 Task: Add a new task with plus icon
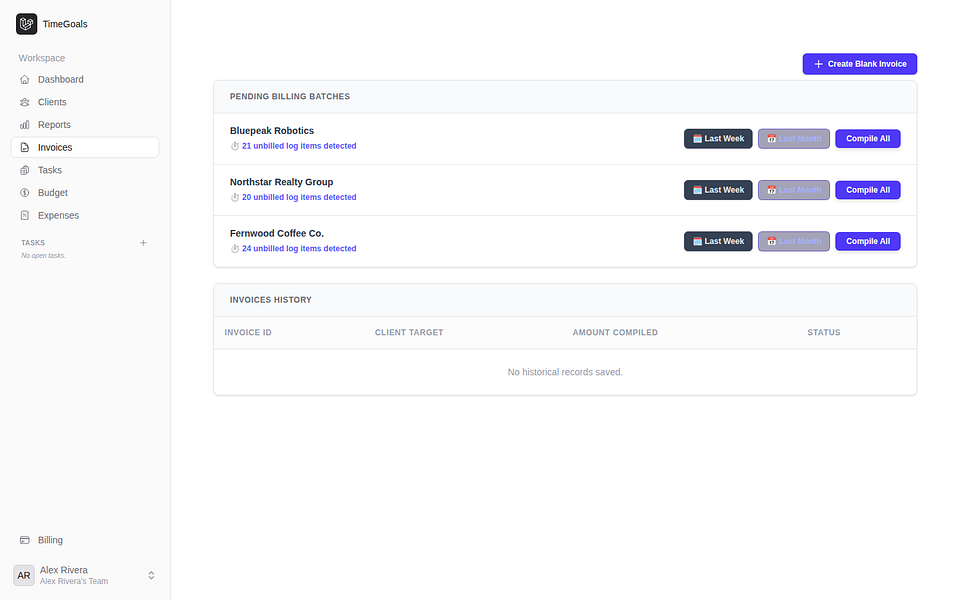pyautogui.click(x=143, y=243)
